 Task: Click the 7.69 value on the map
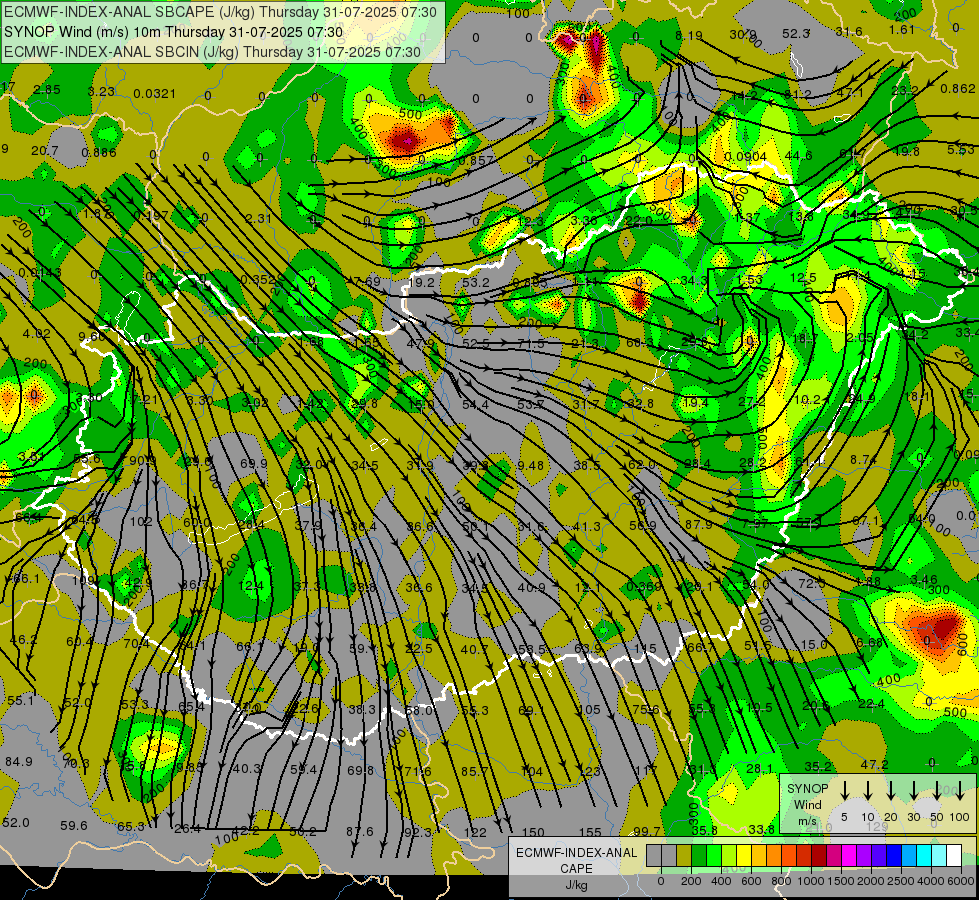(367, 281)
